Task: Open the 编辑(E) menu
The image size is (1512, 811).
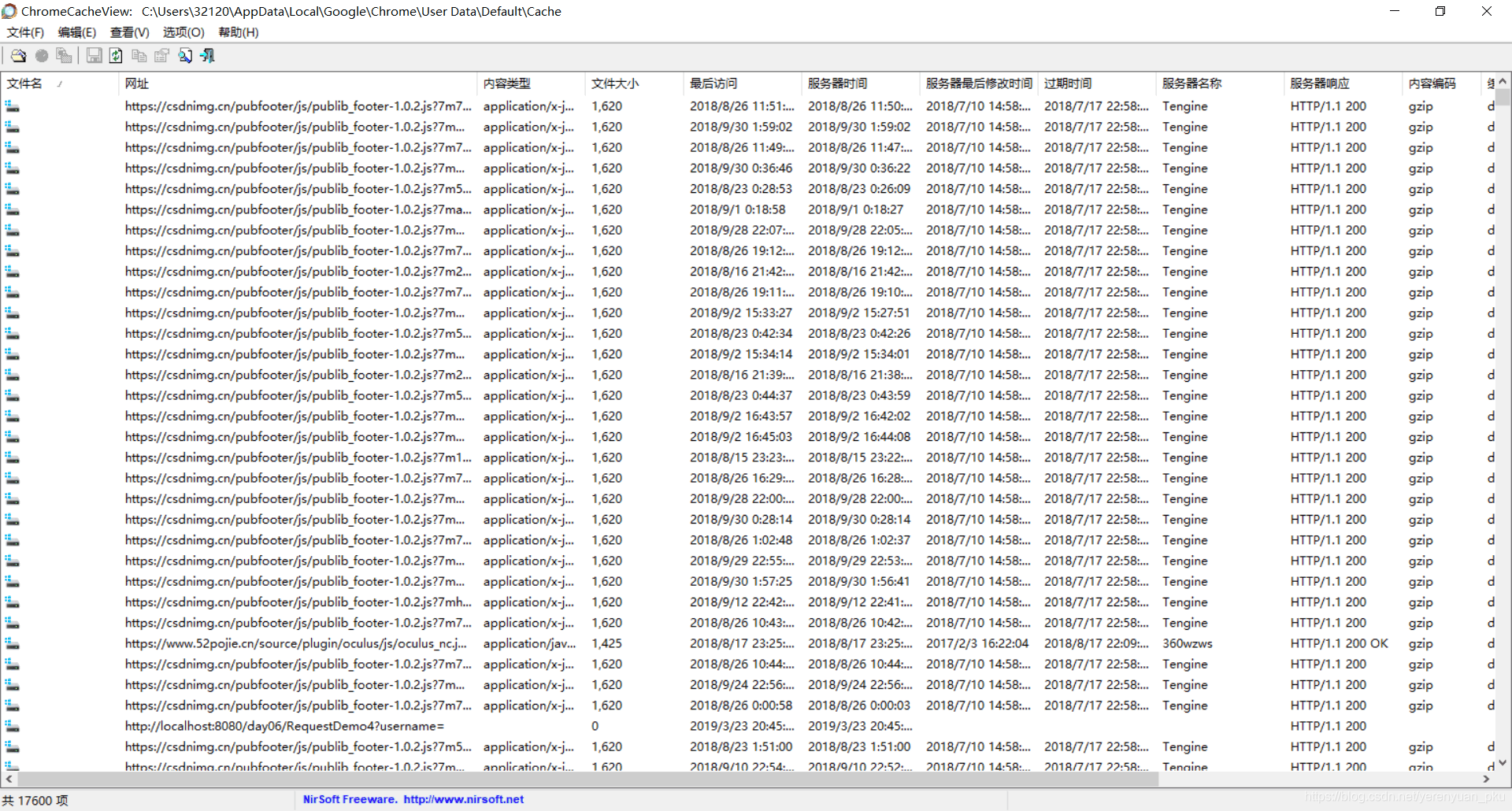Action: pyautogui.click(x=77, y=32)
